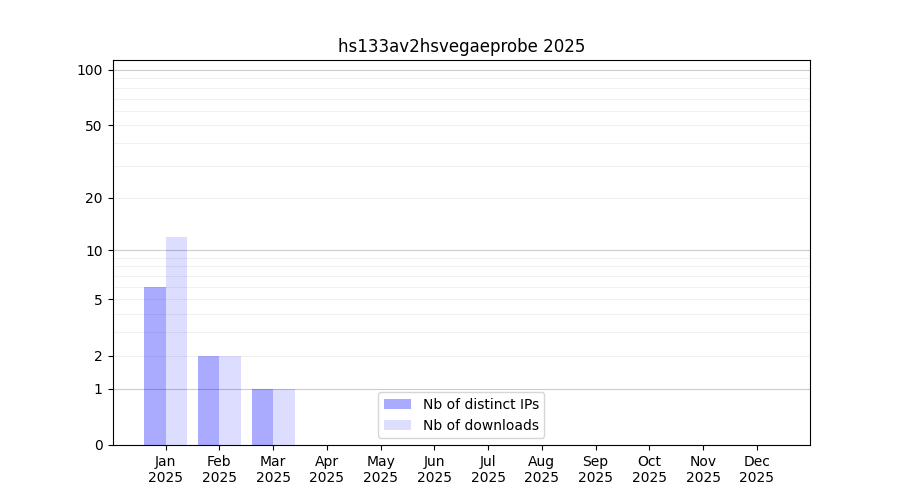This screenshot has height=500, width=900.
Task: Select the 20 tick label on the y-axis
Action: point(93,198)
